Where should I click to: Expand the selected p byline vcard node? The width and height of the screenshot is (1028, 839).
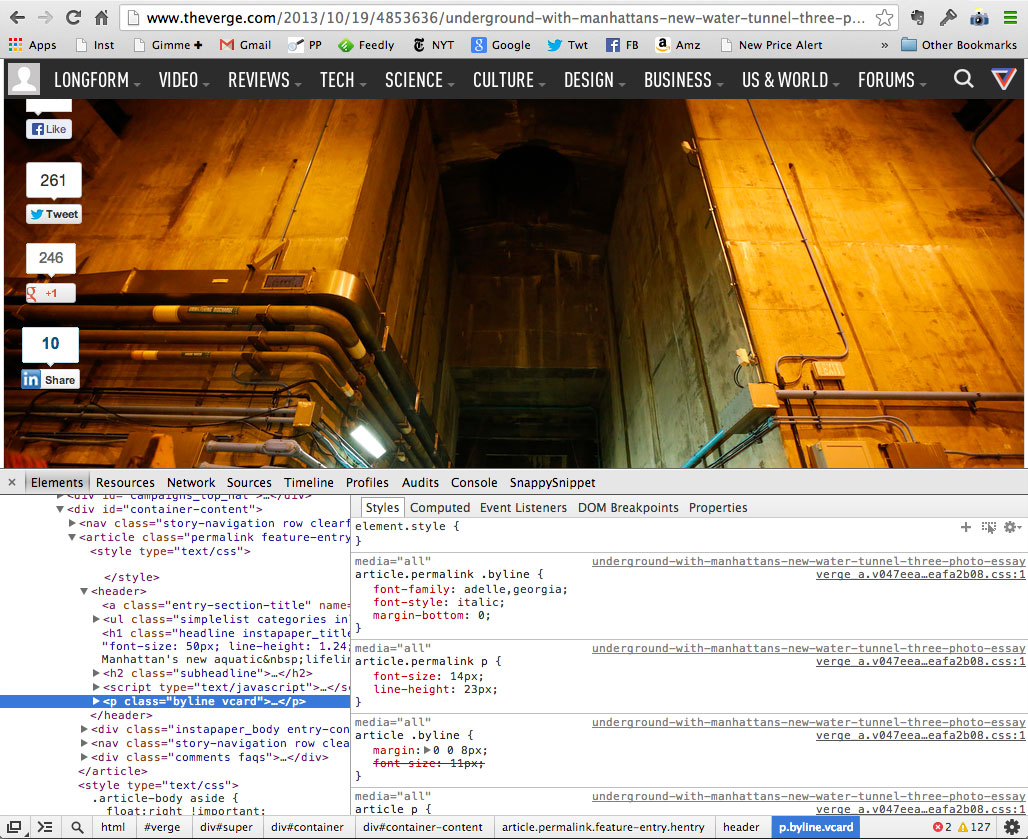point(96,701)
